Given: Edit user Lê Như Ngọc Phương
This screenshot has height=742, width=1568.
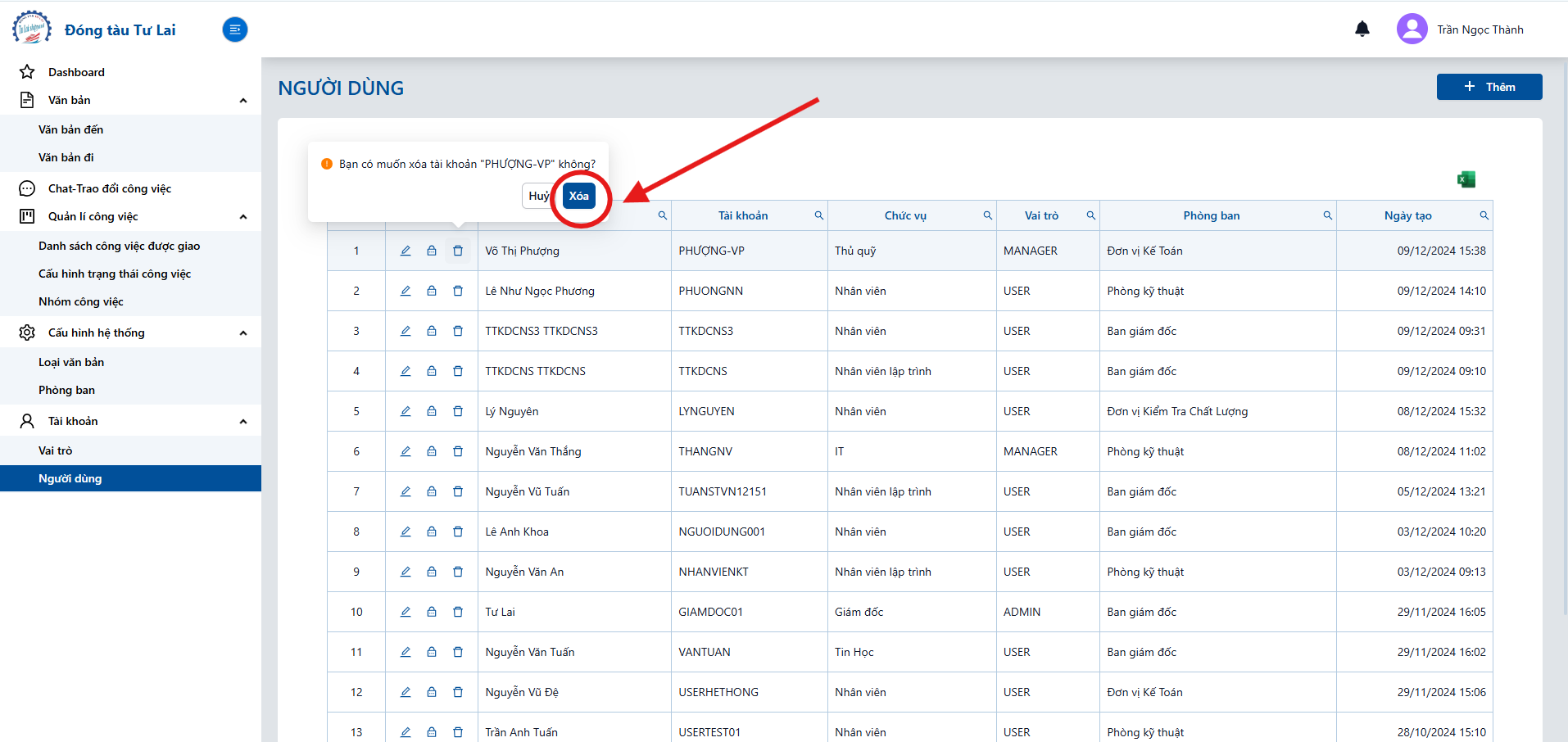Looking at the screenshot, I should pyautogui.click(x=406, y=291).
